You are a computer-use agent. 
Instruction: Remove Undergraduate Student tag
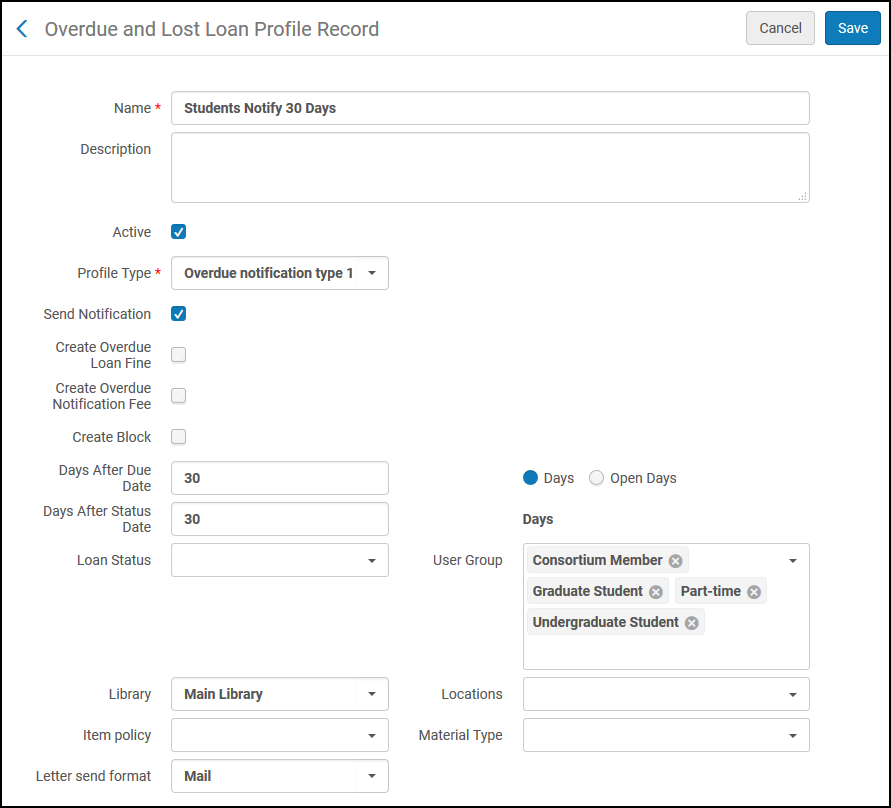[692, 623]
